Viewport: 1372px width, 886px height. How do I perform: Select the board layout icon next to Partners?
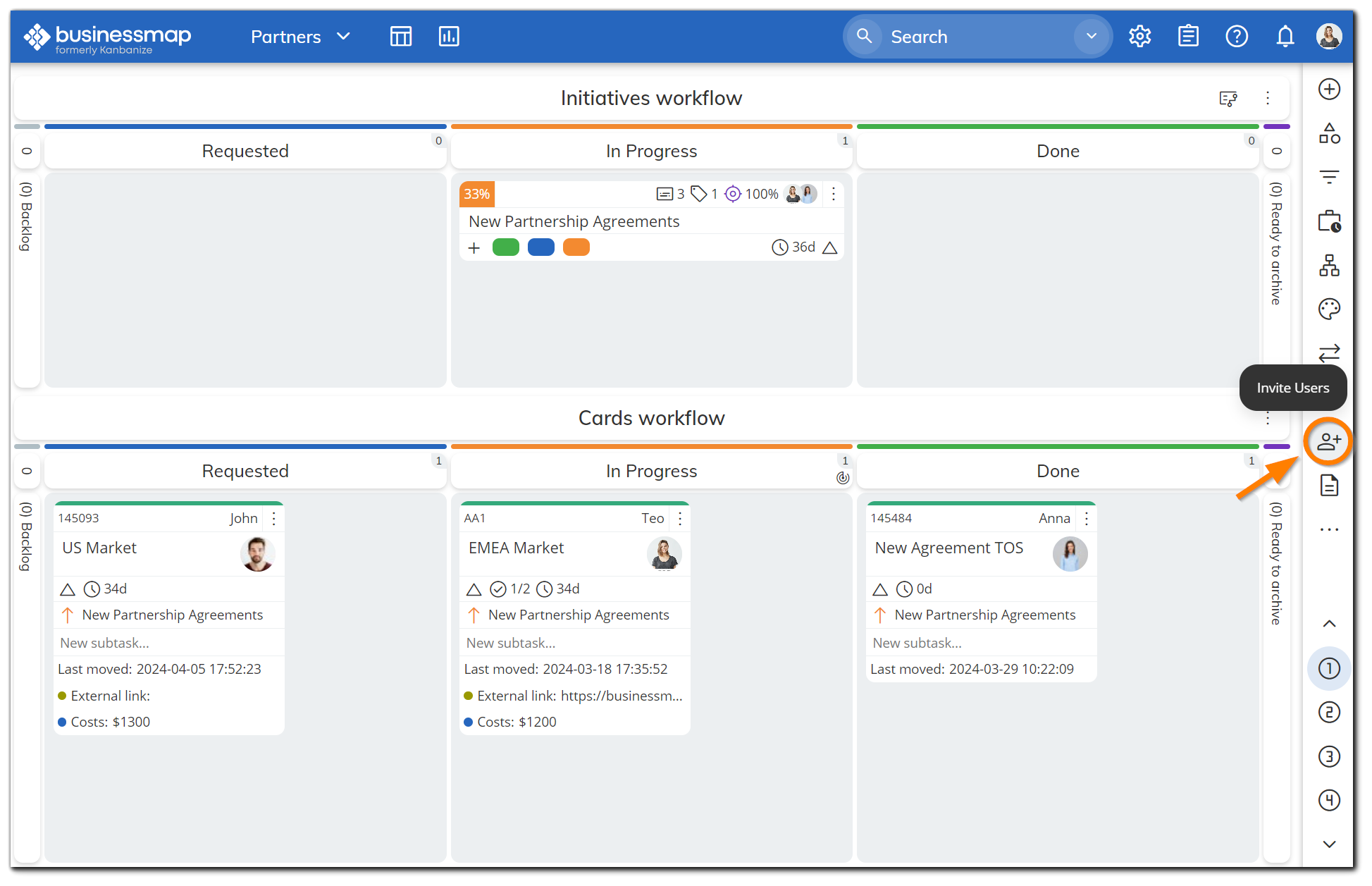400,36
